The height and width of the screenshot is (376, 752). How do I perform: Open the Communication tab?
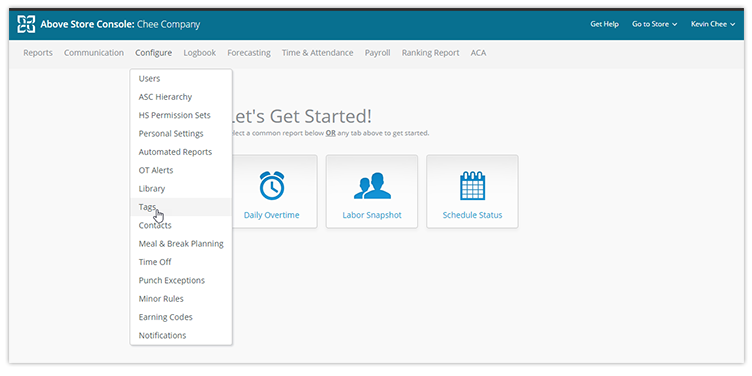(x=94, y=53)
